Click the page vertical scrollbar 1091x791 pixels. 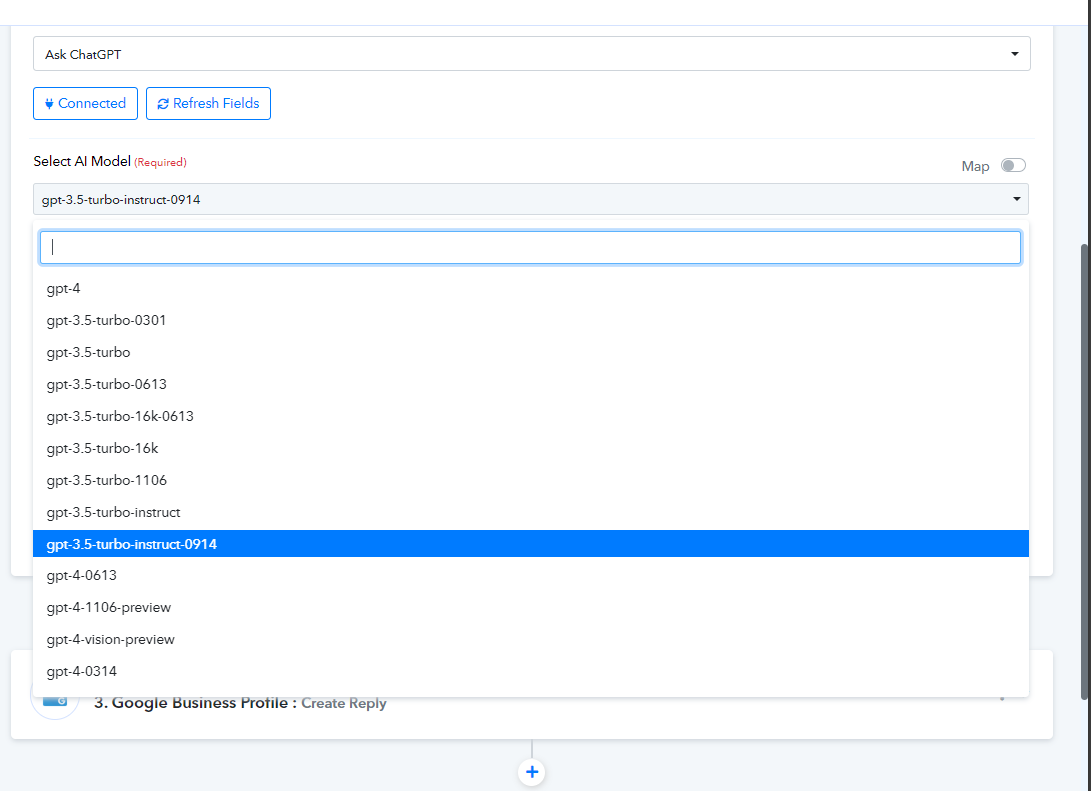tap(1085, 472)
